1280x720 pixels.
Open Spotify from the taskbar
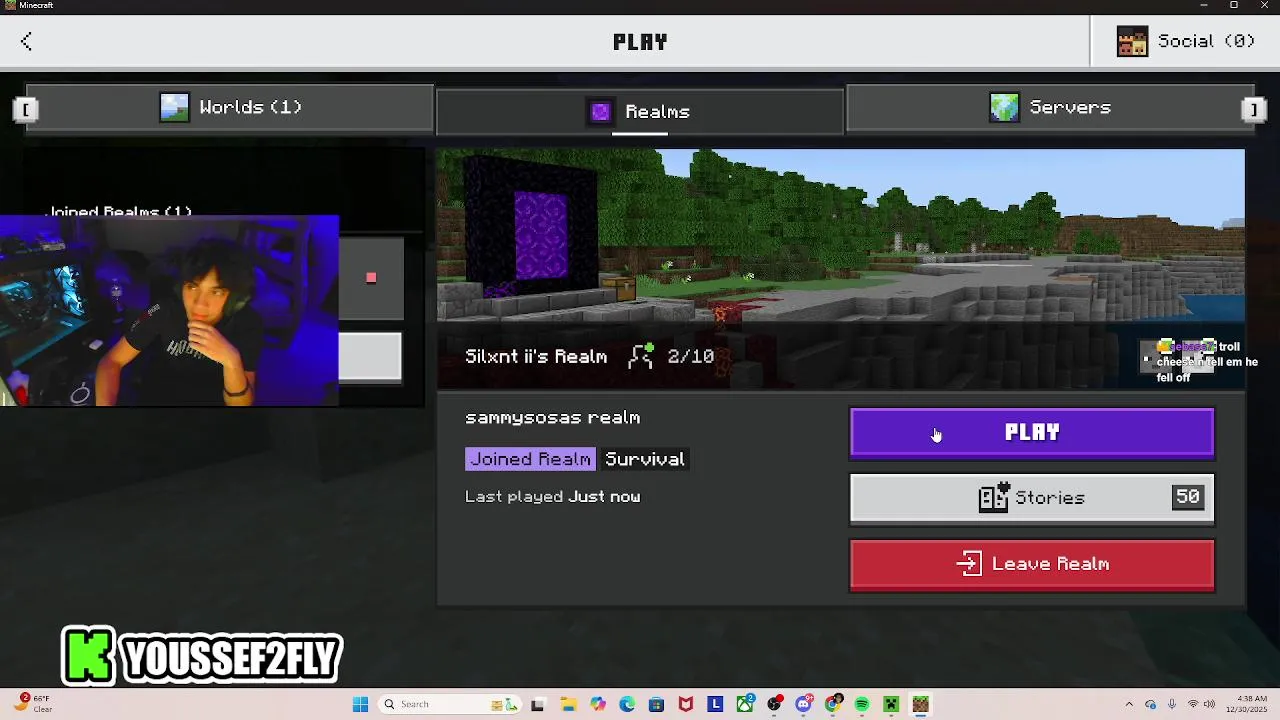click(862, 704)
